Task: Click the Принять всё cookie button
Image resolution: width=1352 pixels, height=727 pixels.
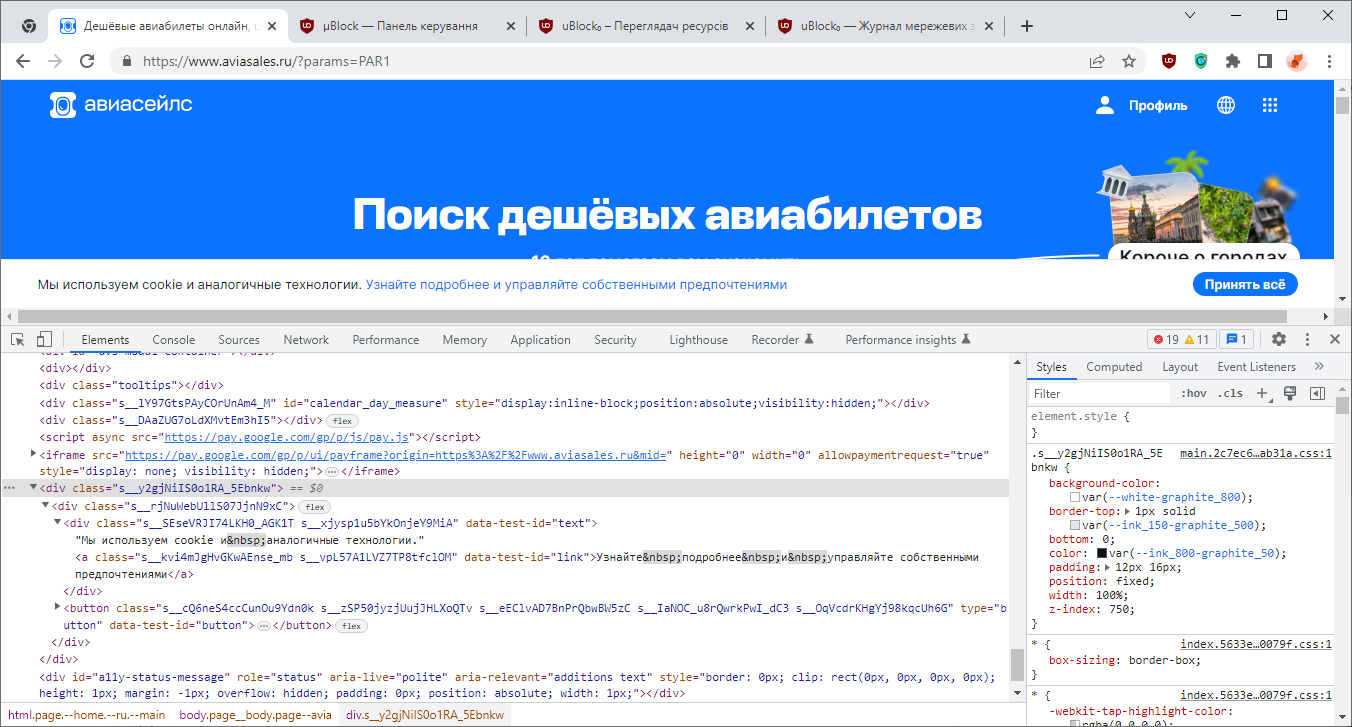Action: [1244, 284]
